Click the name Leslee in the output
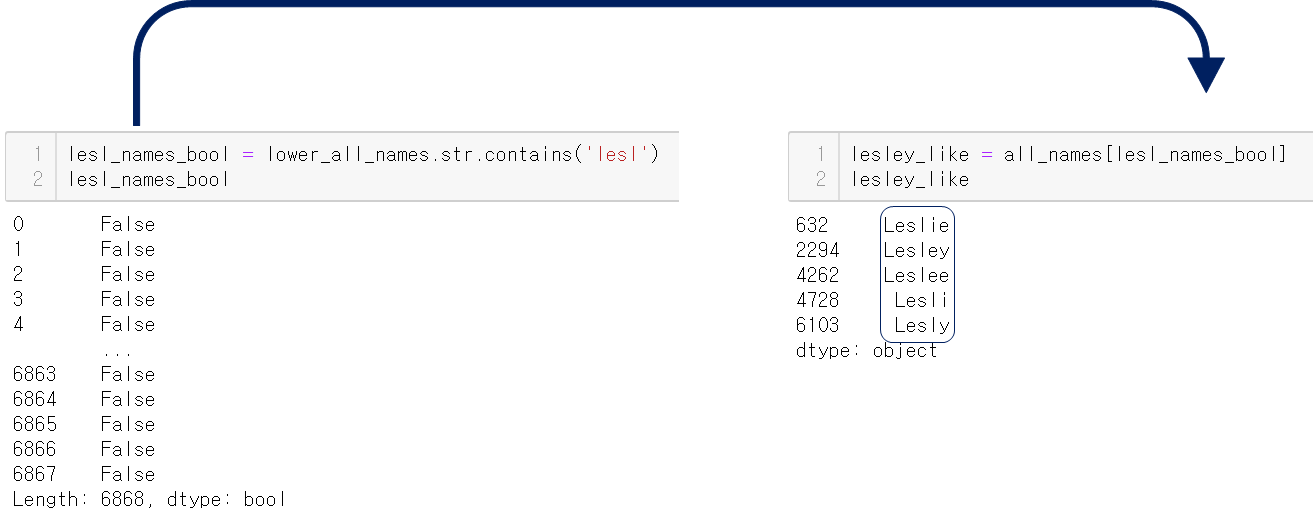 pos(917,275)
